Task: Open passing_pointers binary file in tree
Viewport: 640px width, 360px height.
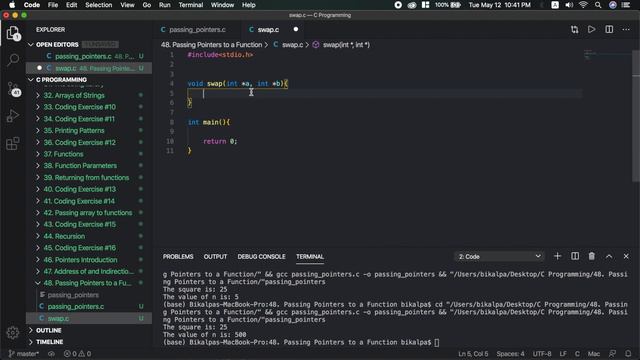Action: point(73,295)
